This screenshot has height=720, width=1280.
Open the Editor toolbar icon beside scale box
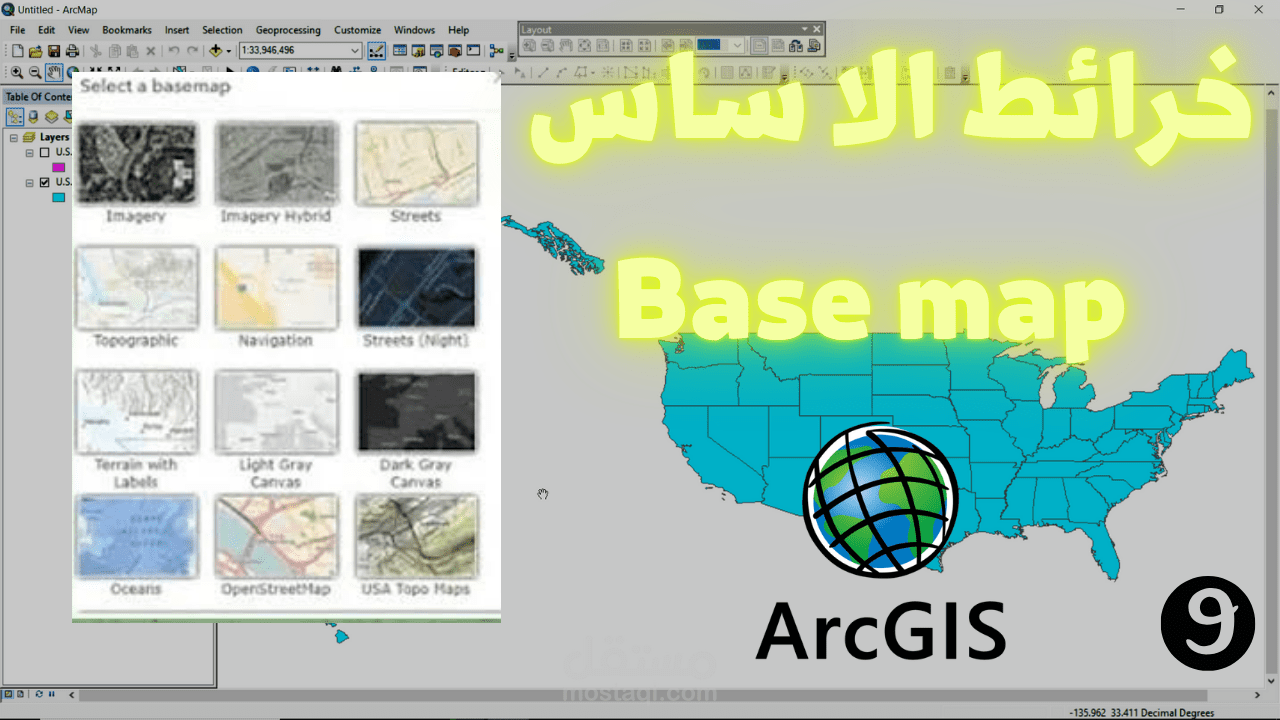pyautogui.click(x=376, y=51)
